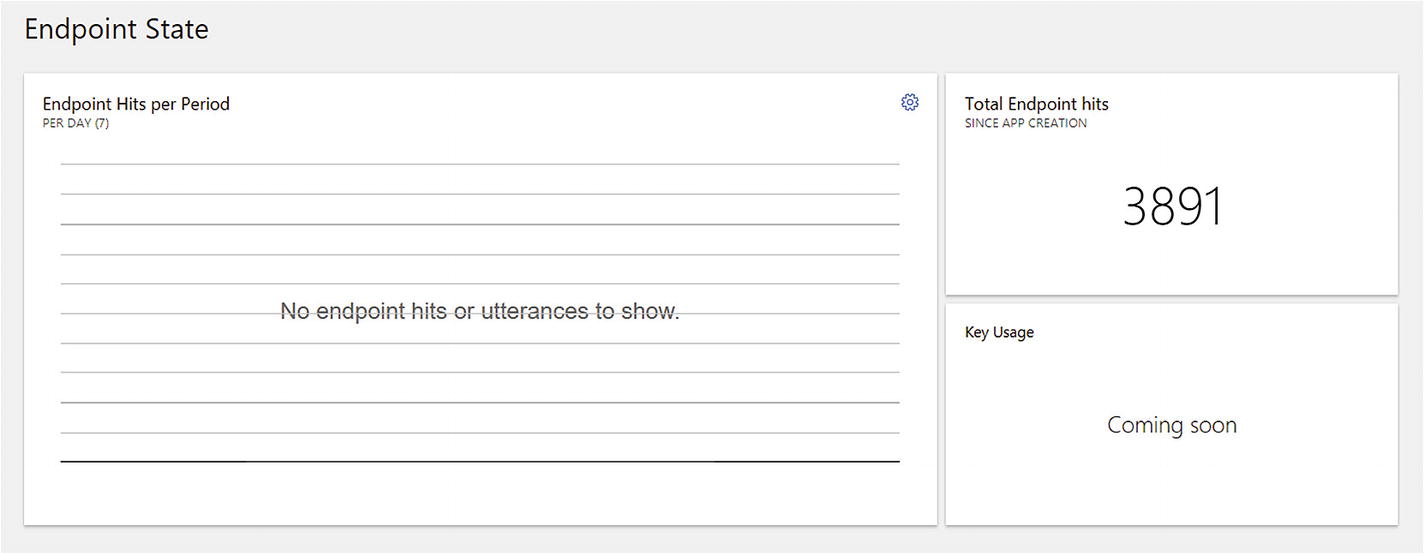Click the (7) day count in subtitle
Viewport: 1425px width, 555px height.
(101, 123)
